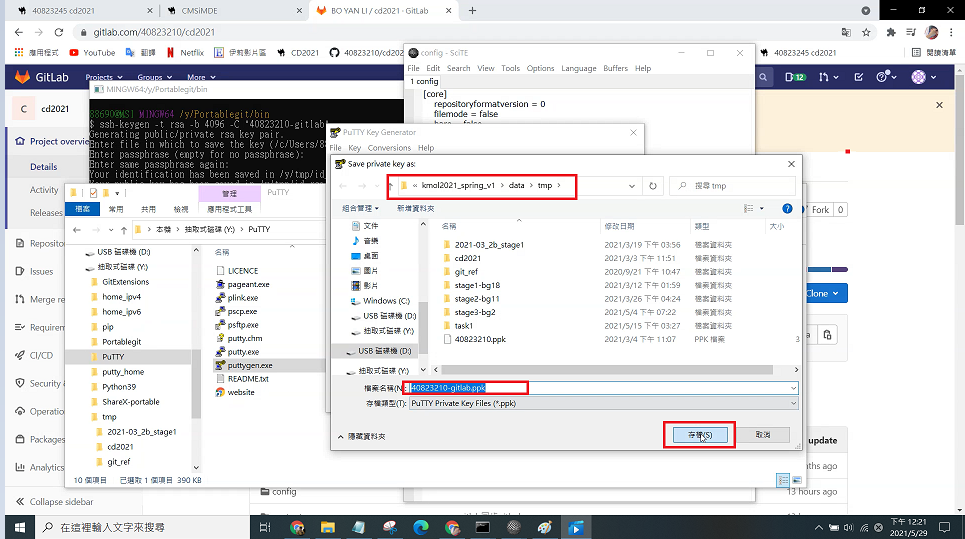The image size is (965, 539).
Task: Click the search tmp field
Action: coord(732,186)
